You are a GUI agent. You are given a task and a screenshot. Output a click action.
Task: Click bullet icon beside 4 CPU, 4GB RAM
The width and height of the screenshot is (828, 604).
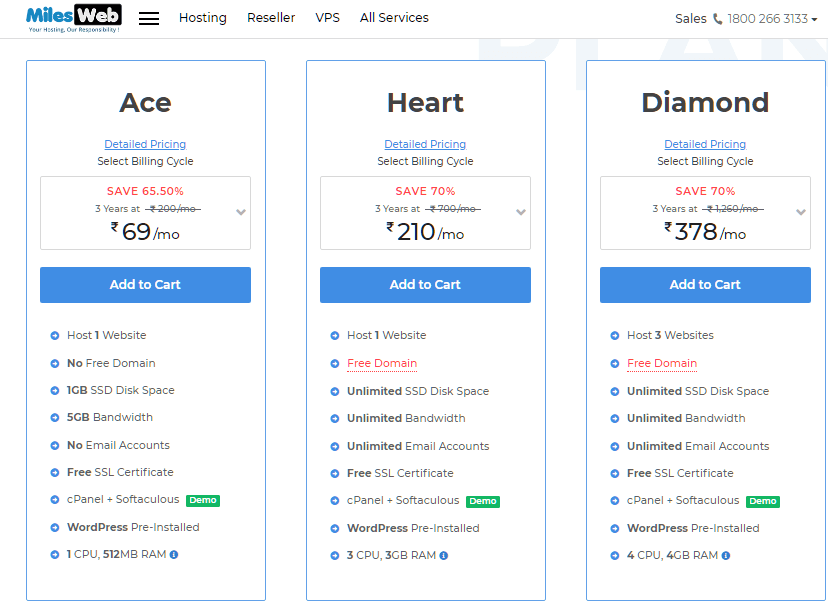614,555
